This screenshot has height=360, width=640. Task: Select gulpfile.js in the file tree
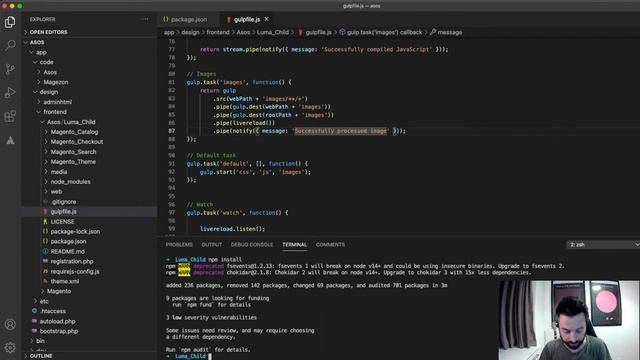[x=89, y=211]
